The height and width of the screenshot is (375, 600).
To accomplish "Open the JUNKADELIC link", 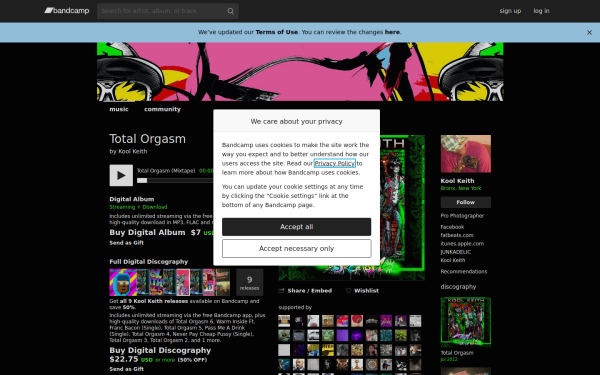I will [x=455, y=252].
